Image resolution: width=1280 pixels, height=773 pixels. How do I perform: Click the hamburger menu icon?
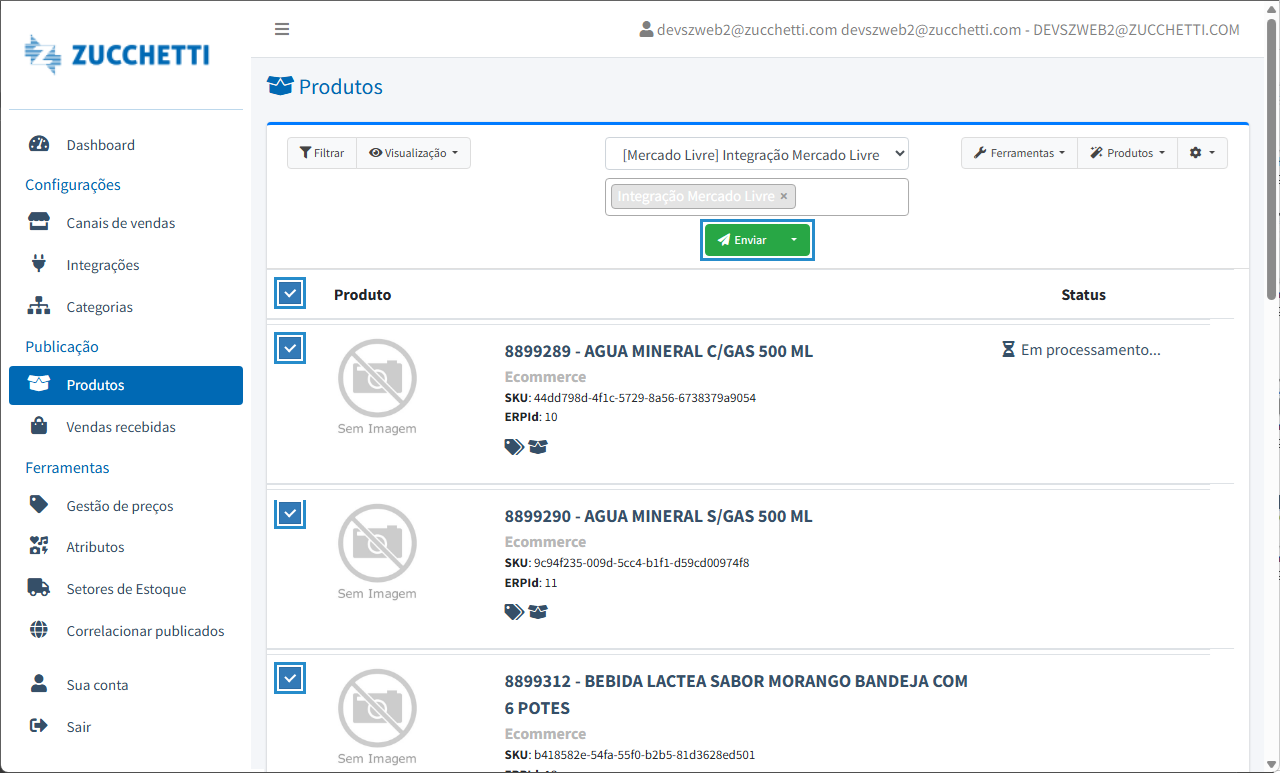click(282, 29)
